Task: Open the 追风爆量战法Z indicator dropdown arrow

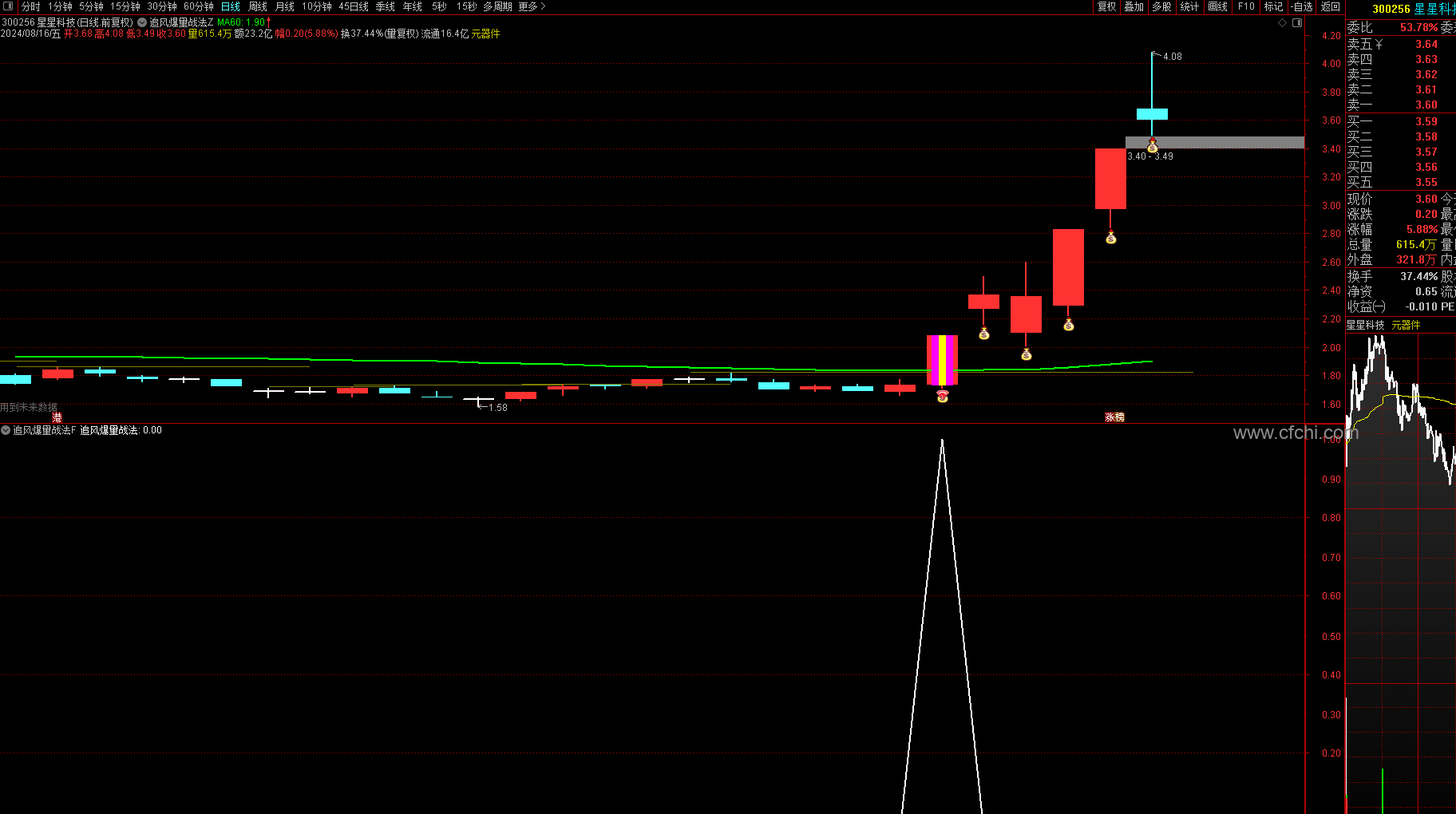Action: pyautogui.click(x=142, y=22)
